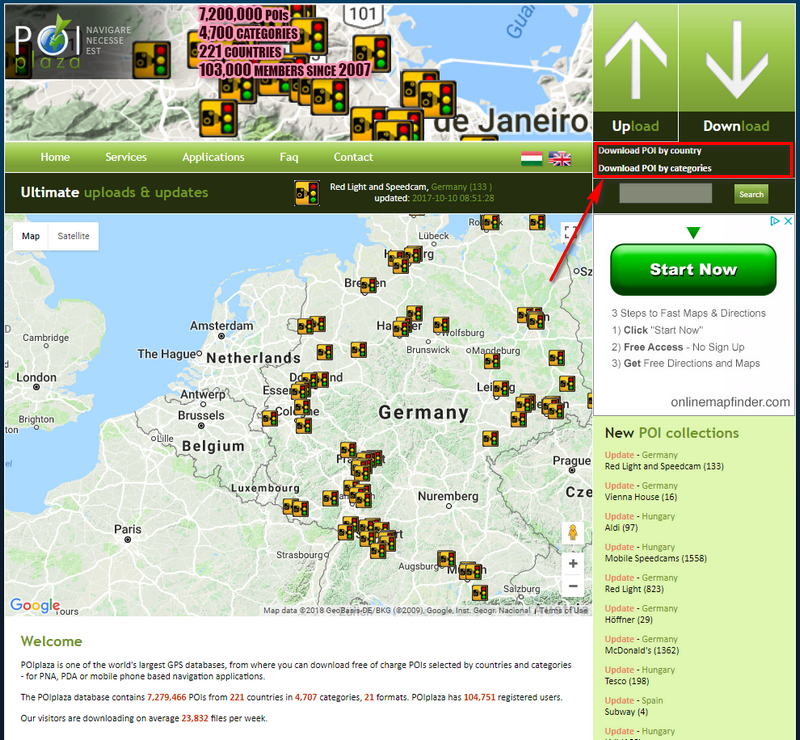800x740 pixels.
Task: Click the 7,279,466 POIs count text
Action: (x=166, y=697)
